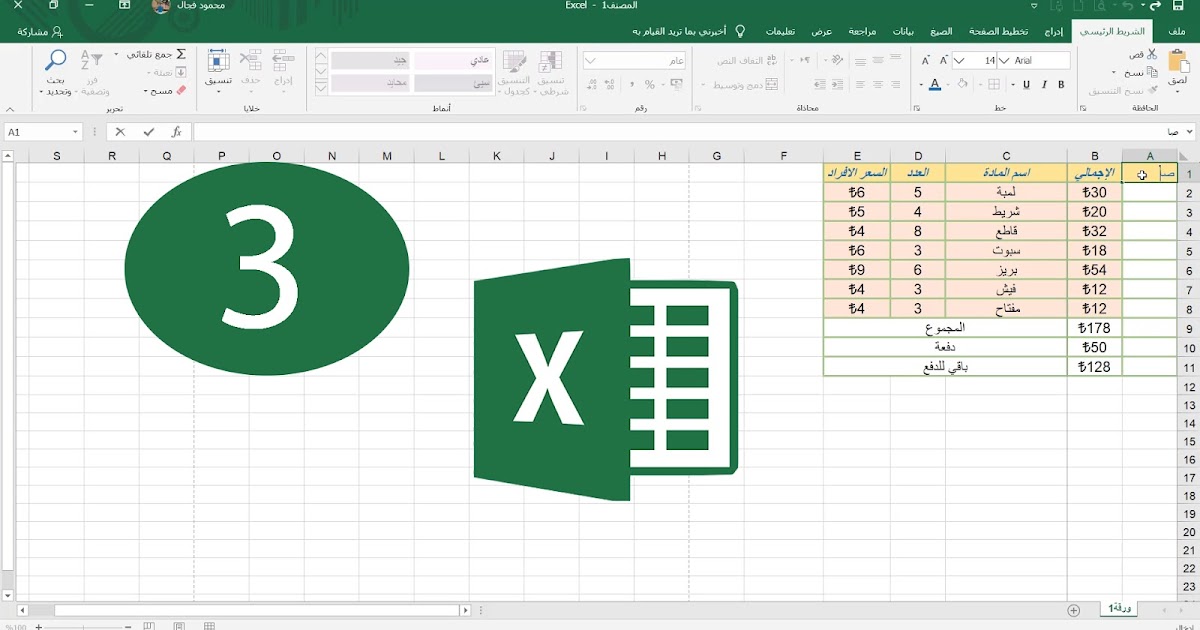
Task: Select the Bad (سيئ) cell style
Action: click(454, 84)
